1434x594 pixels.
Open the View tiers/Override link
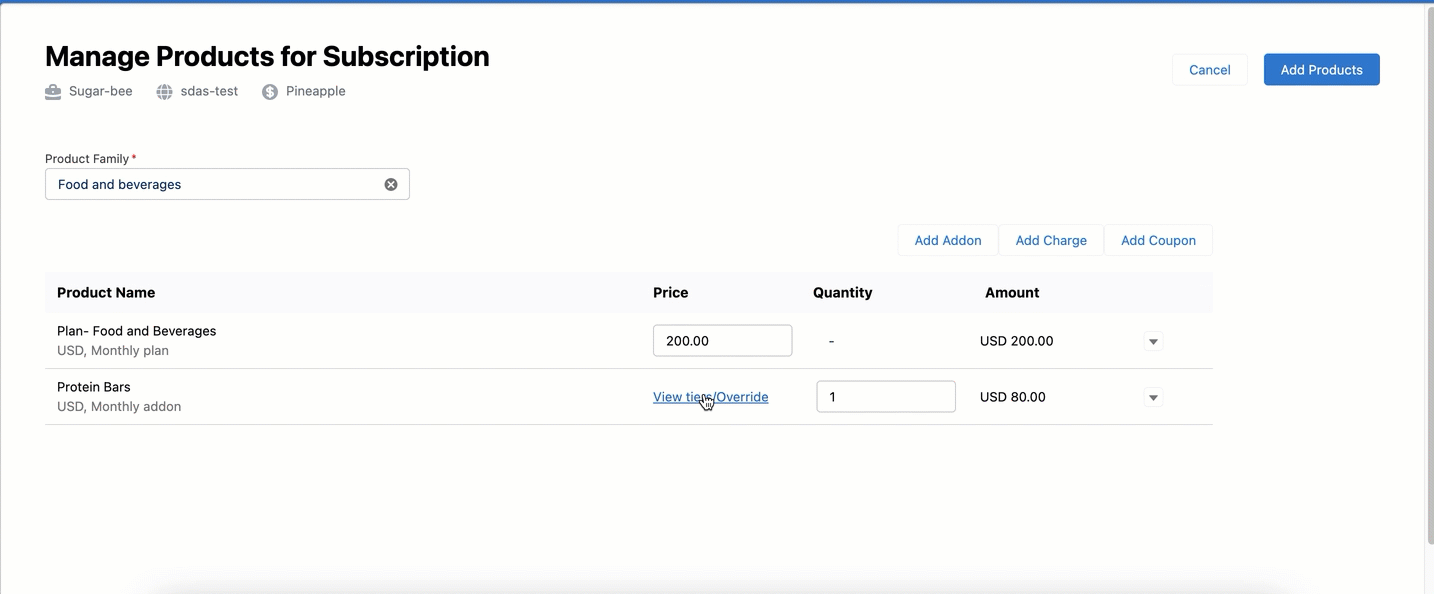(710, 397)
